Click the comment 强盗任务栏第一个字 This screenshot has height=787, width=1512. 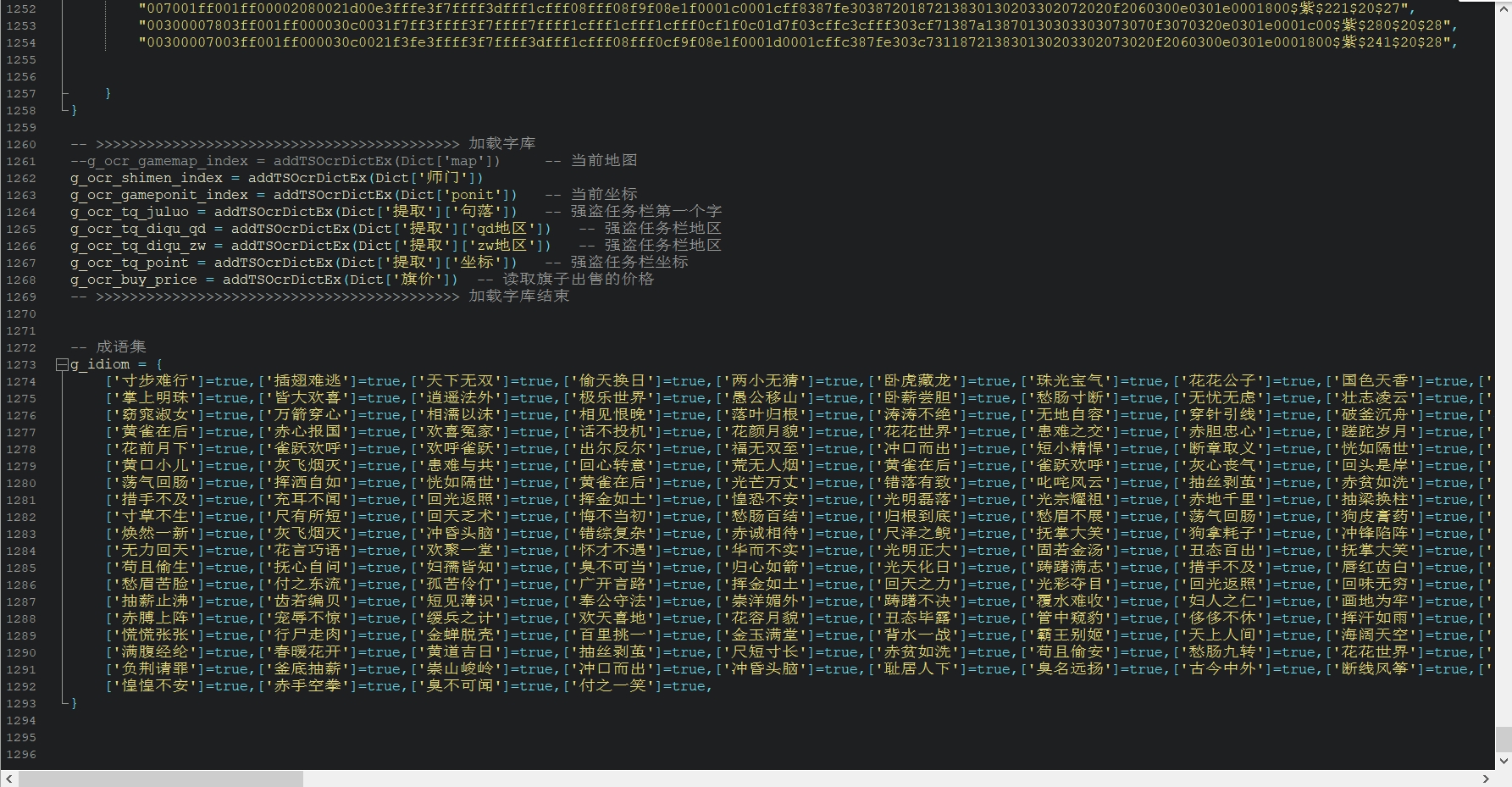coord(646,212)
